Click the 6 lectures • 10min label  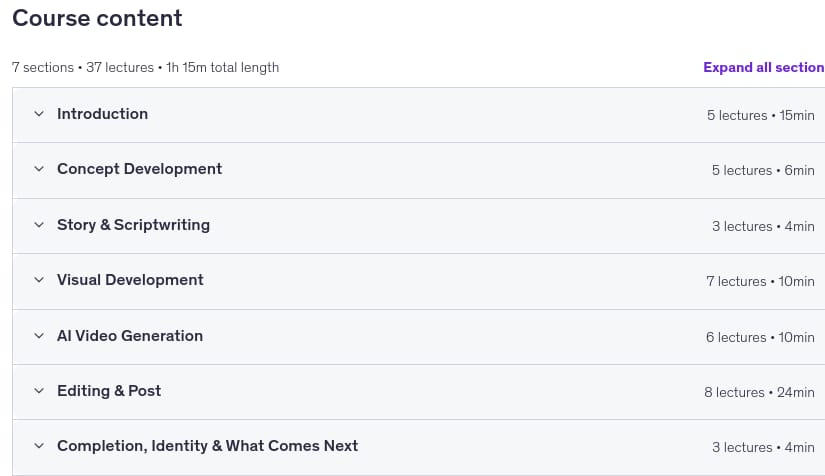760,337
